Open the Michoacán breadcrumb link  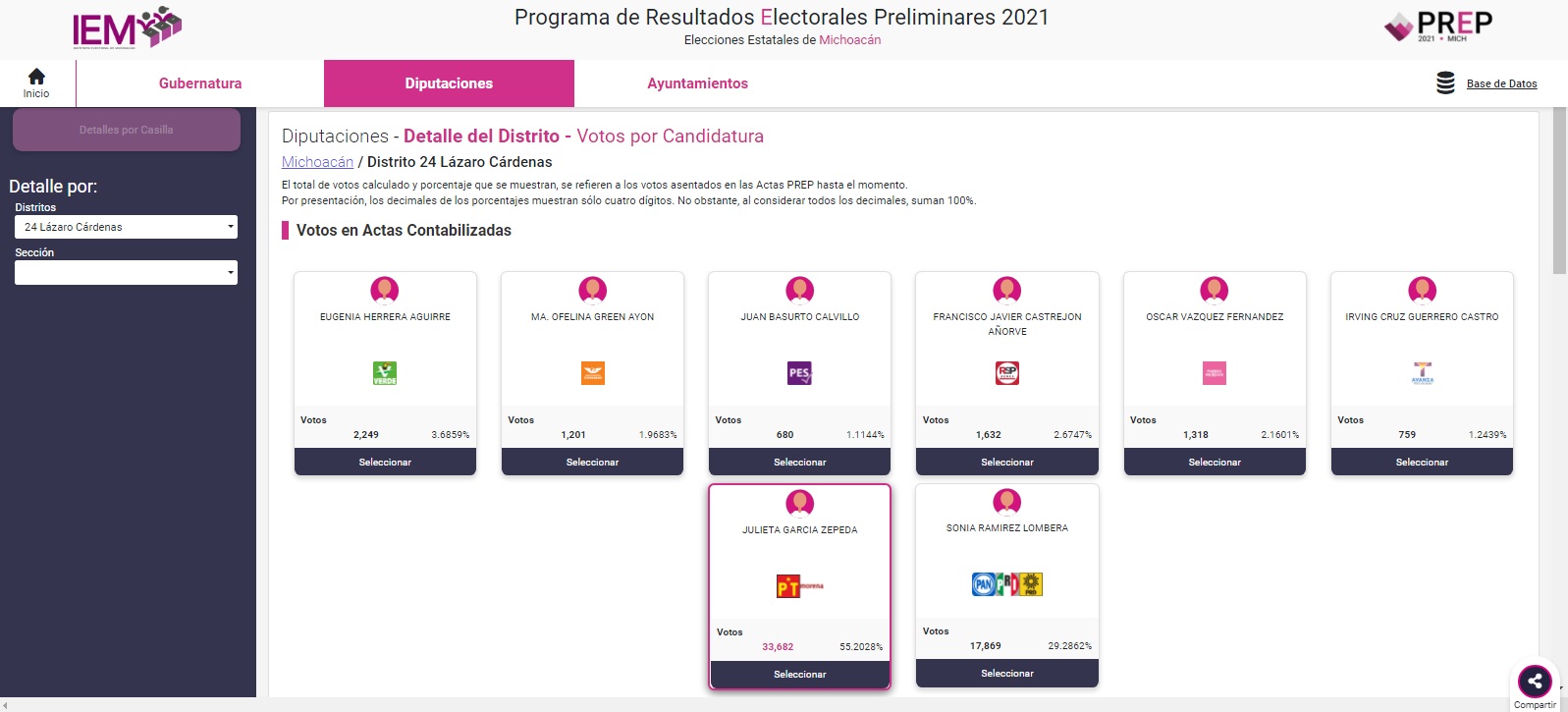pyautogui.click(x=317, y=162)
